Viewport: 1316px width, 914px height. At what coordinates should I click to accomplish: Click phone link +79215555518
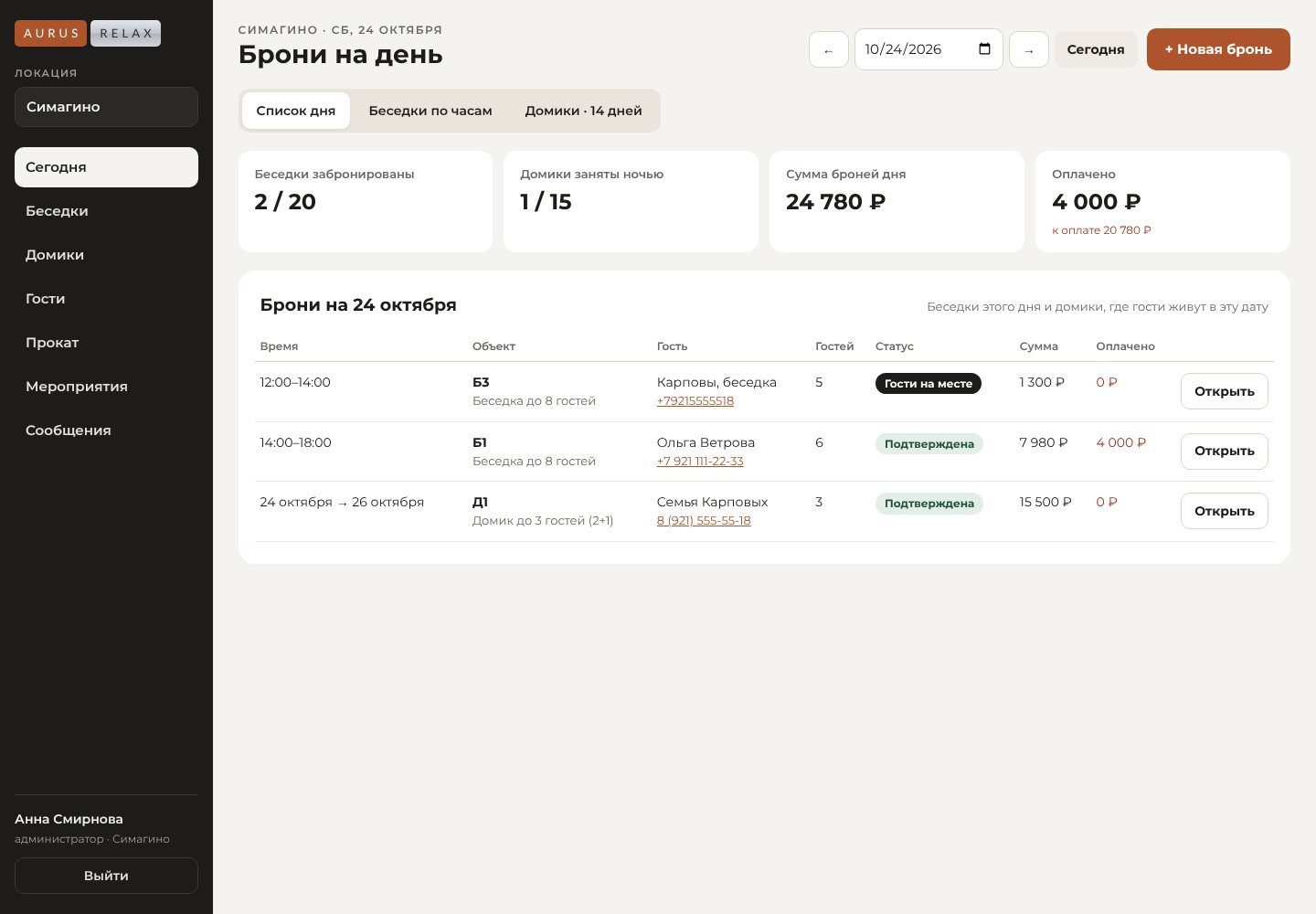coord(695,401)
